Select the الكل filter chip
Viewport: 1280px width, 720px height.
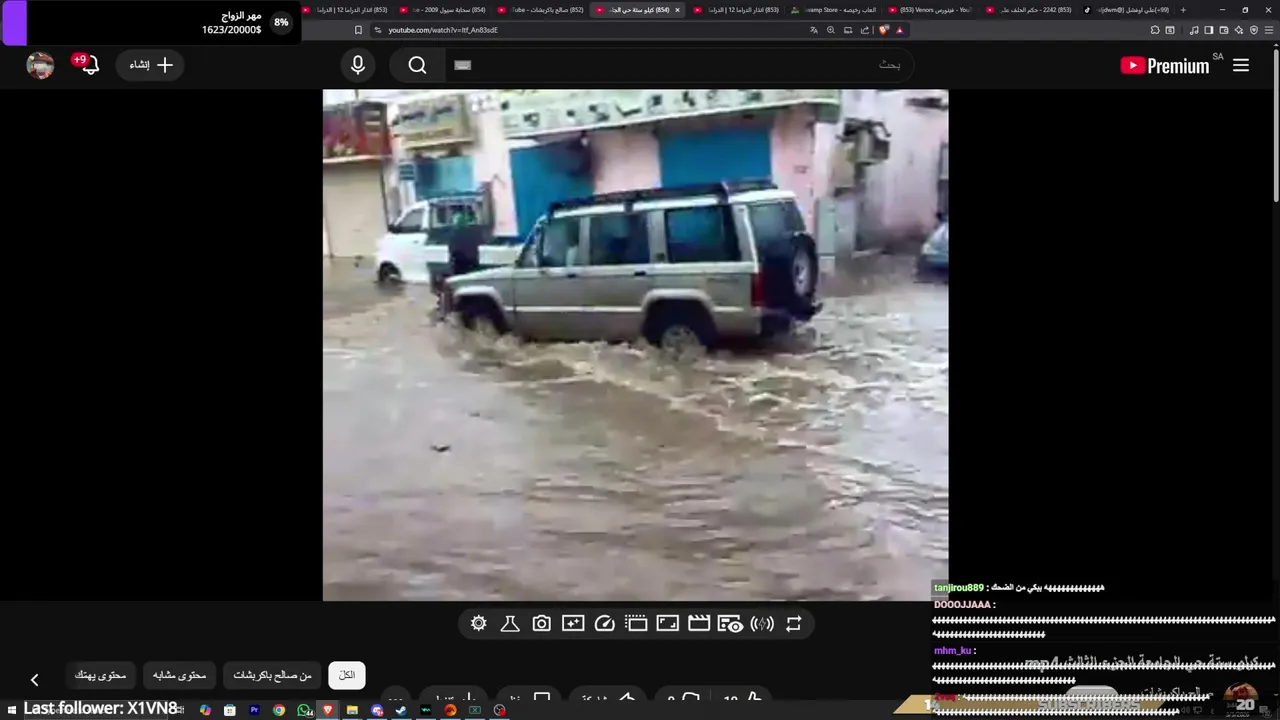(346, 675)
